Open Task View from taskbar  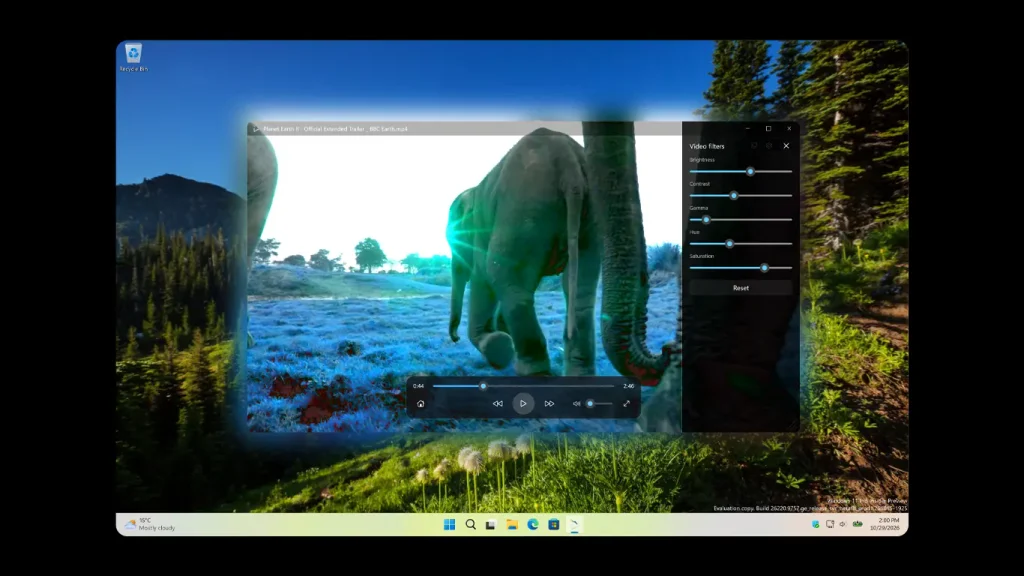tap(491, 524)
